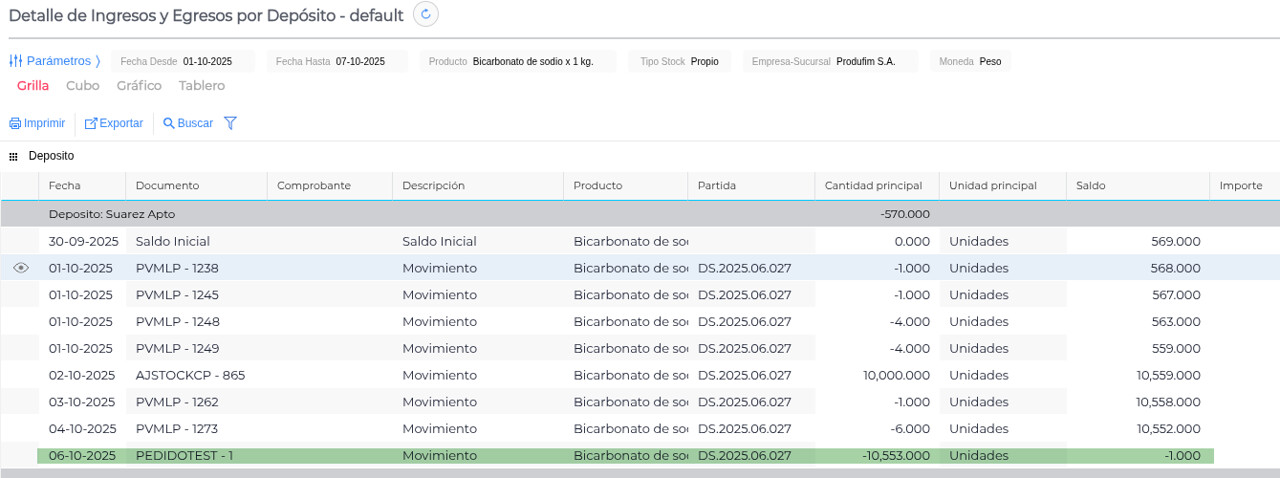Click the refresh icon beside the title
The width and height of the screenshot is (1280, 478).
tap(426, 14)
